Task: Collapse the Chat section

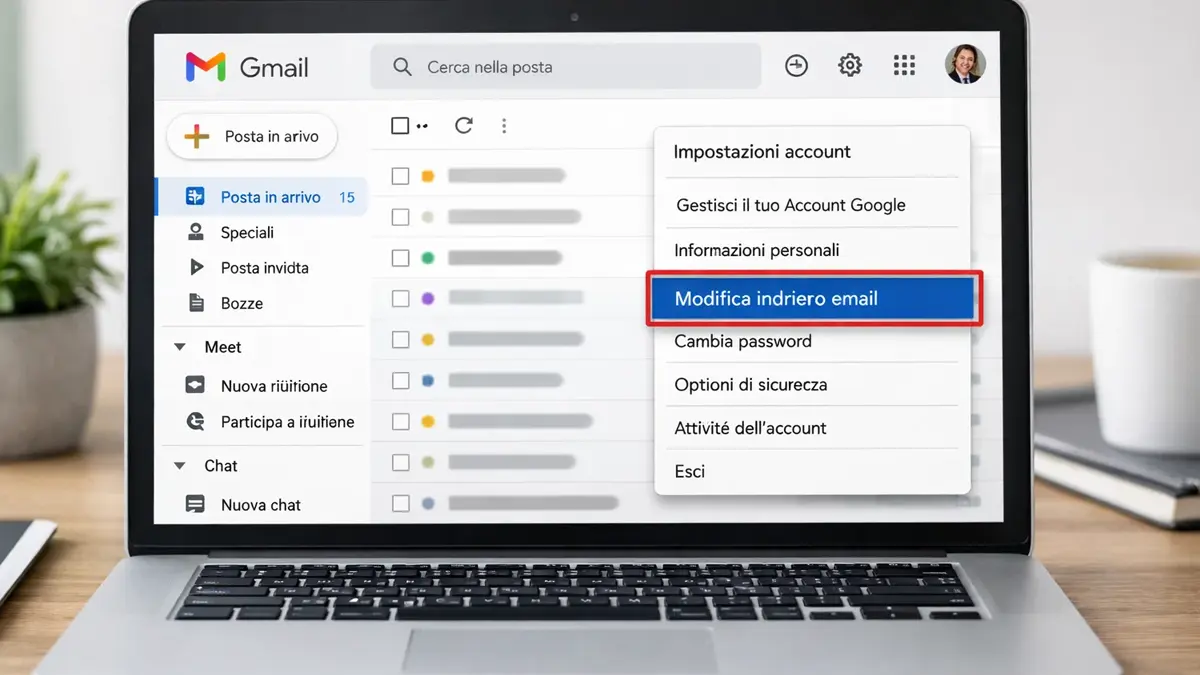Action: click(180, 466)
